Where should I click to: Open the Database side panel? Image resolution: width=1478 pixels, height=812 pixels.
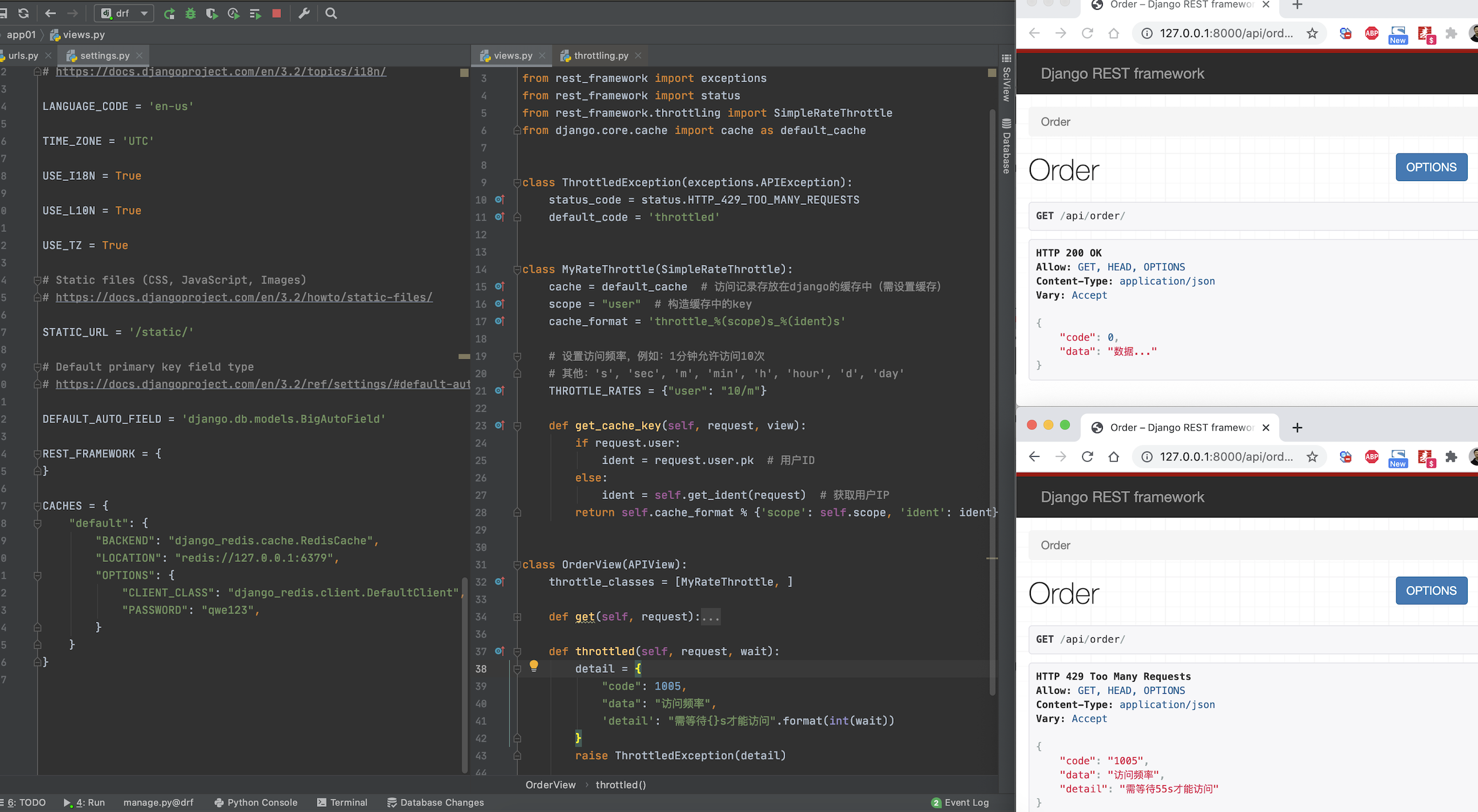1006,146
